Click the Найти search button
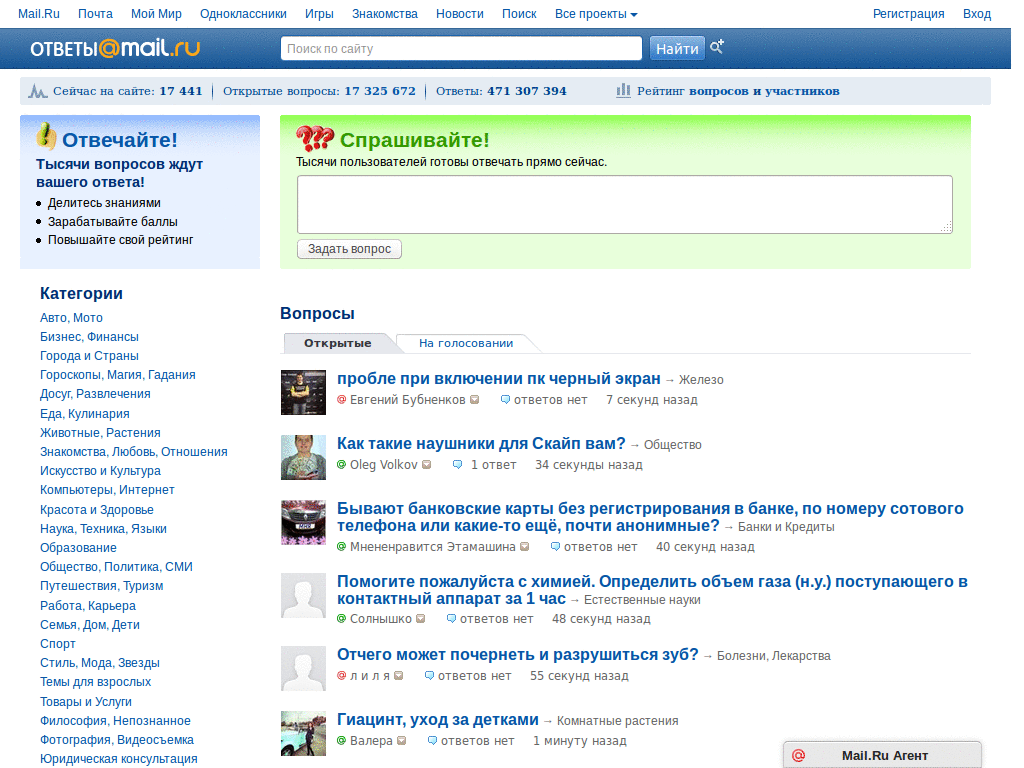1024x768 pixels. click(677, 48)
